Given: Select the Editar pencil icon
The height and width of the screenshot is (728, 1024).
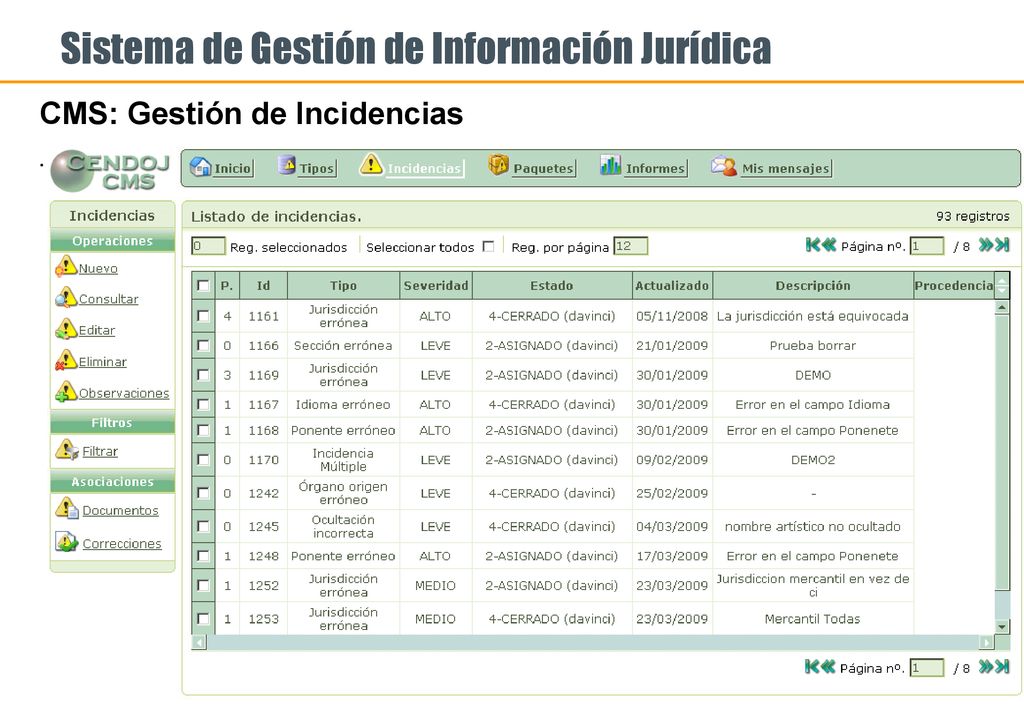Looking at the screenshot, I should coord(66,328).
